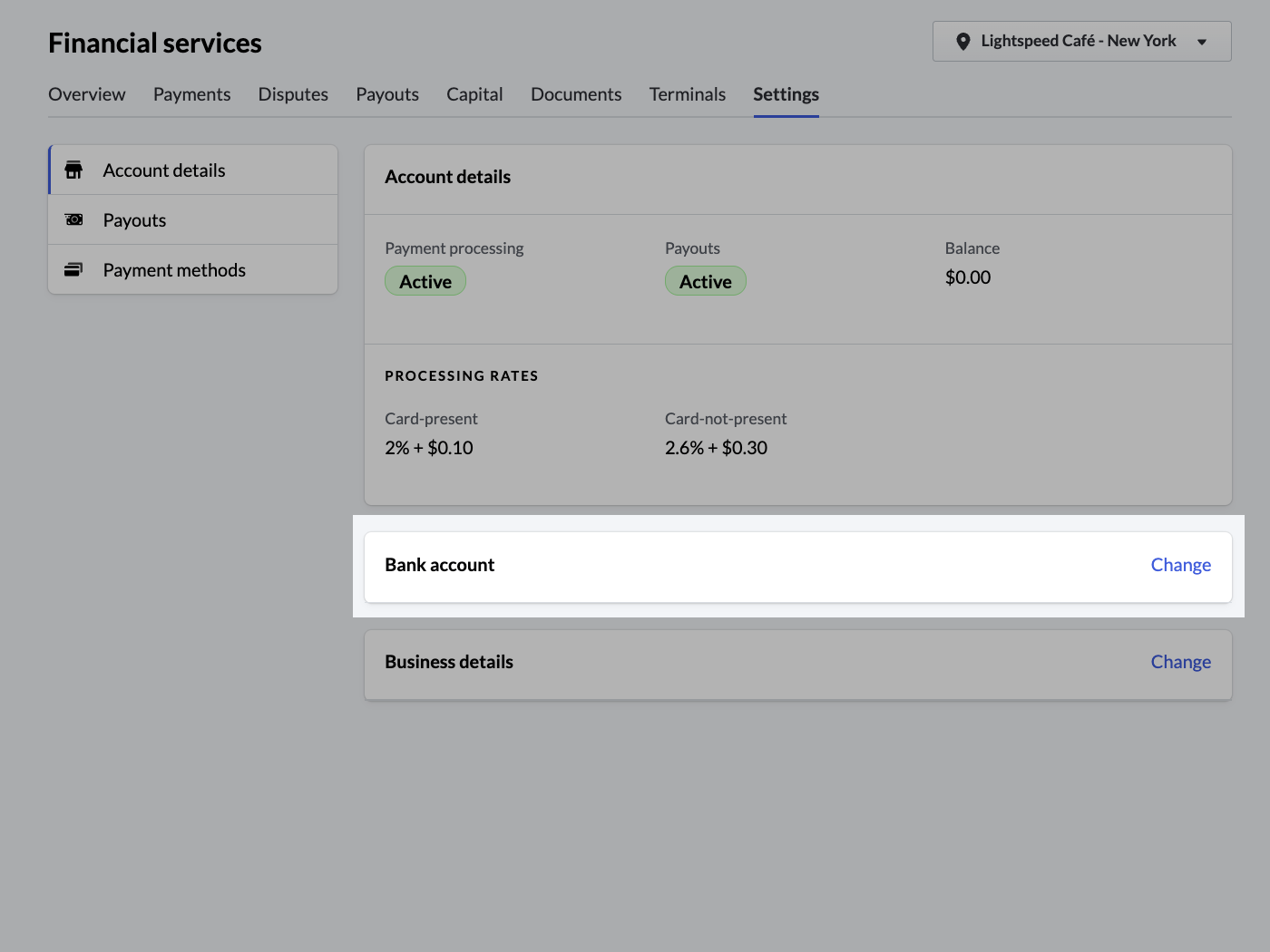This screenshot has height=952, width=1270.
Task: Click Change next to Bank account
Action: pos(1180,565)
